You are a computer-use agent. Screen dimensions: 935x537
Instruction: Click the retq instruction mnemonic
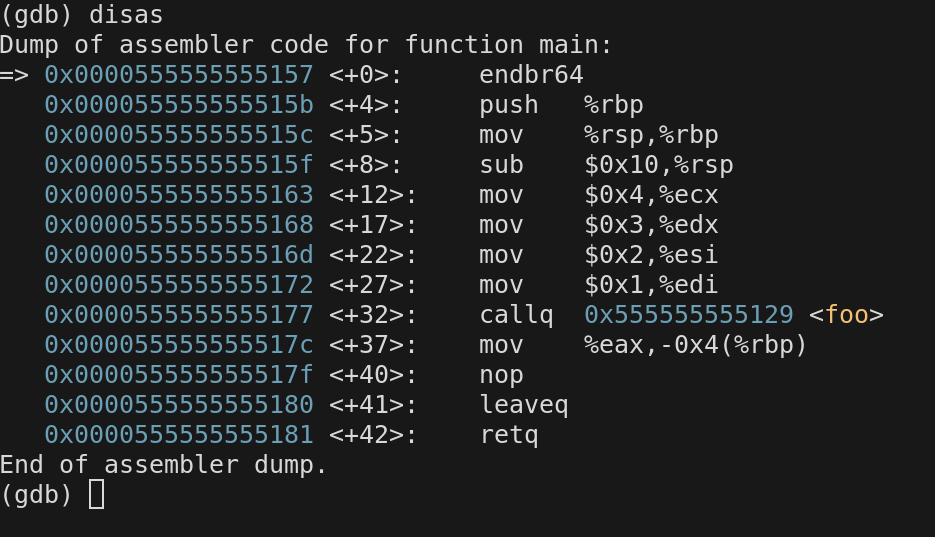coord(509,435)
